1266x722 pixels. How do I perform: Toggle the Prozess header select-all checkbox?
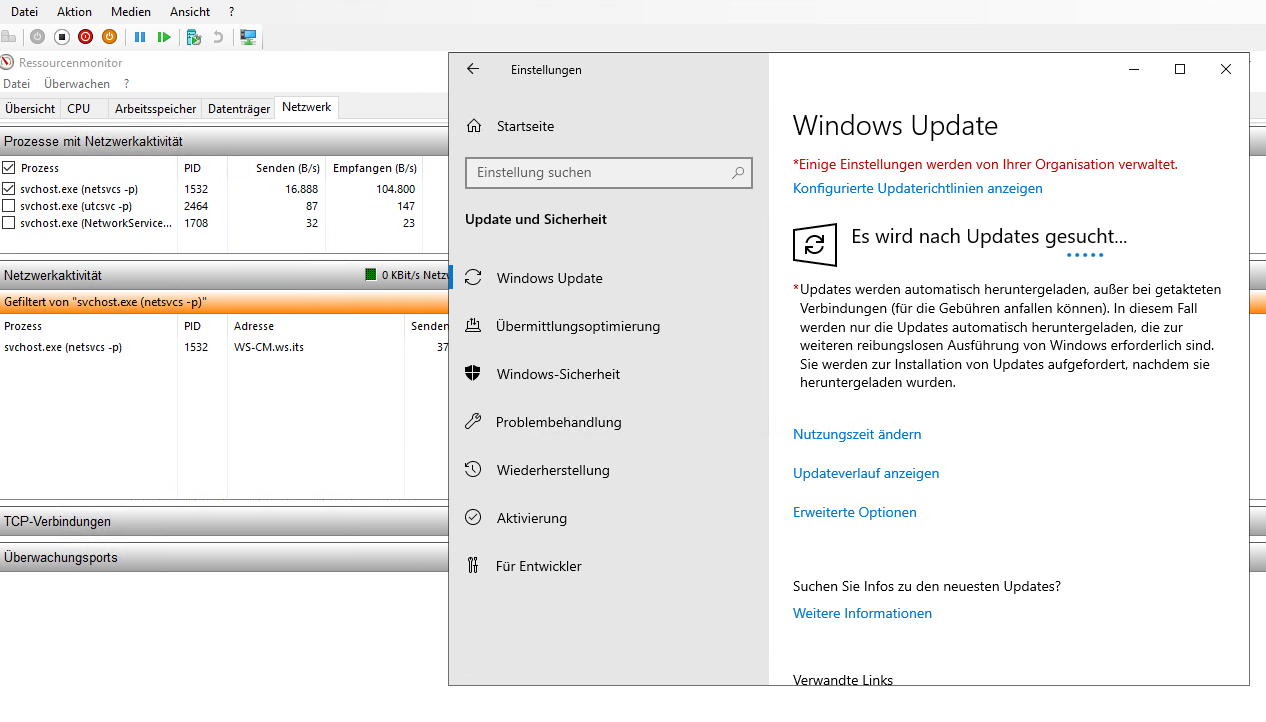point(9,168)
